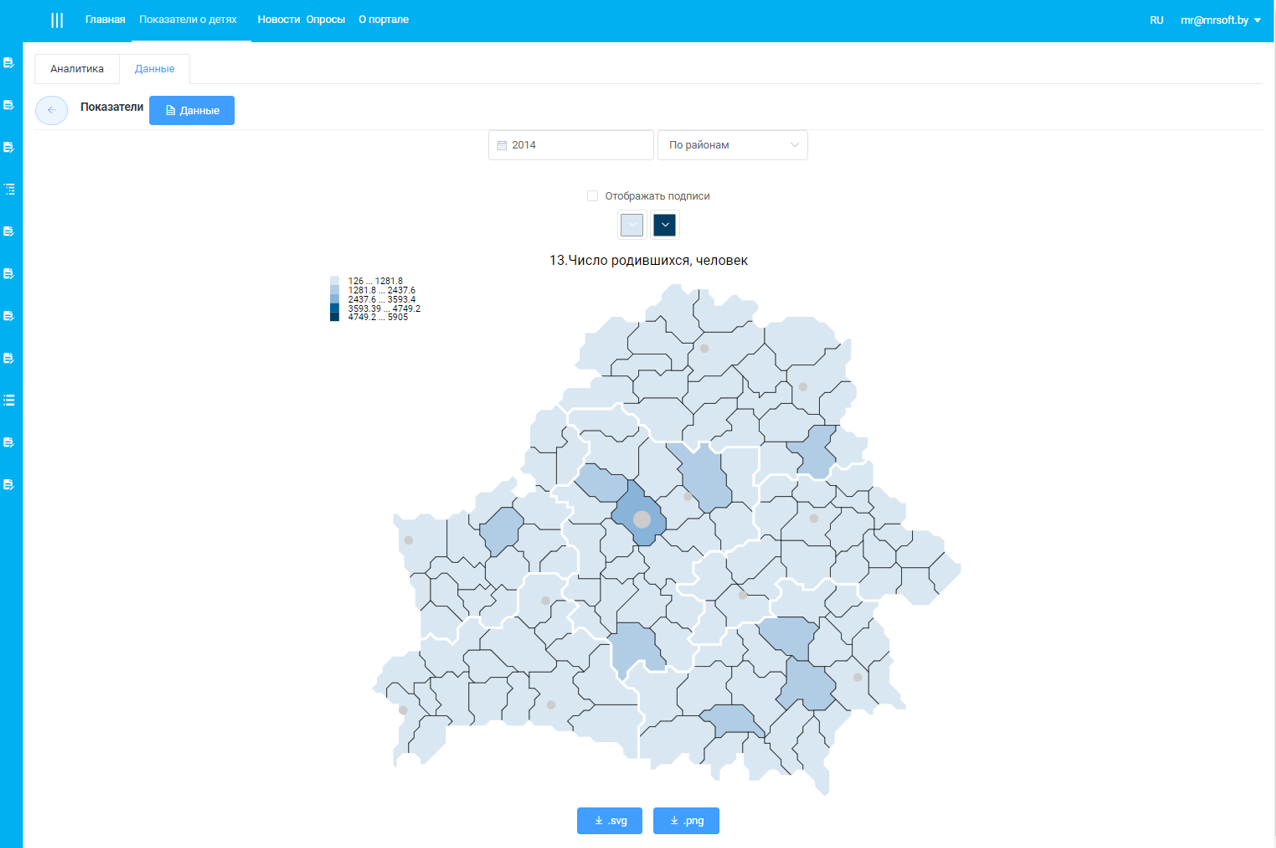
Task: Select the indented list icon in sidebar
Action: pos(9,189)
